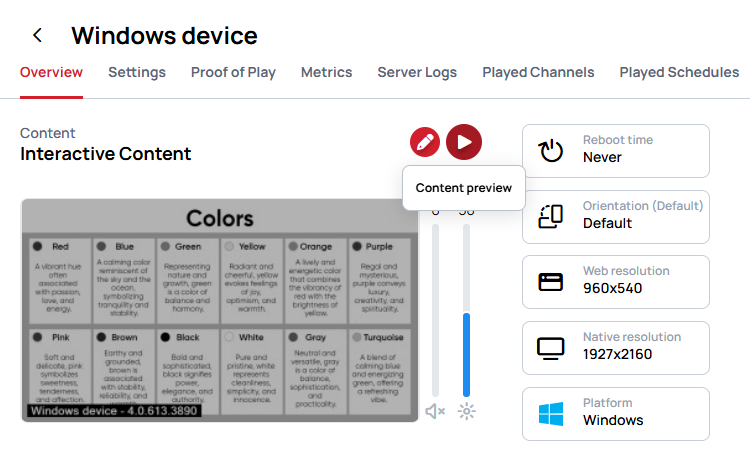Click the 960x540 resolution value
This screenshot has height=463, width=750.
click(x=612, y=288)
